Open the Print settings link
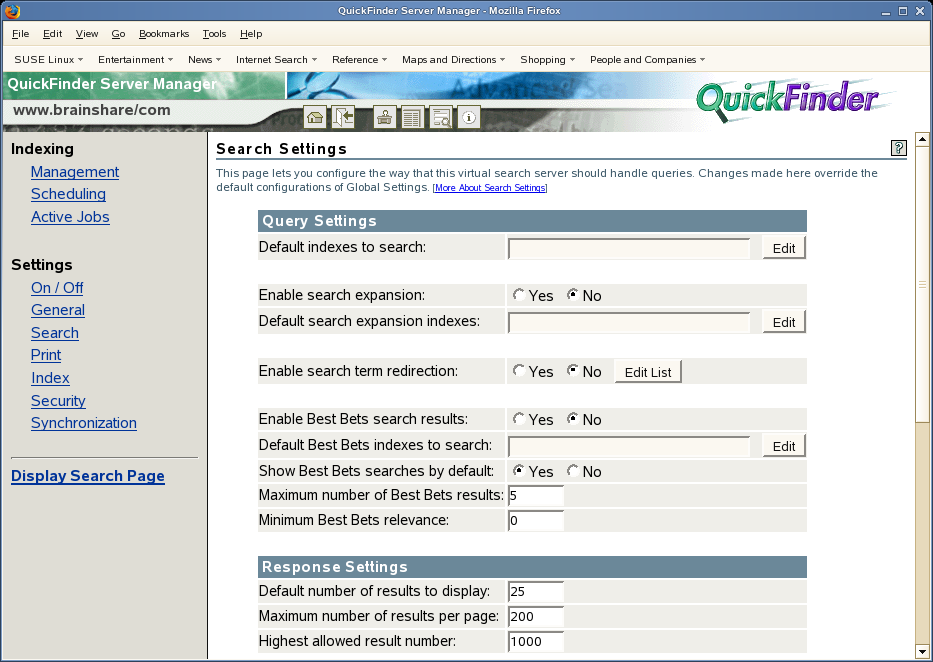The image size is (933, 662). pyautogui.click(x=46, y=355)
